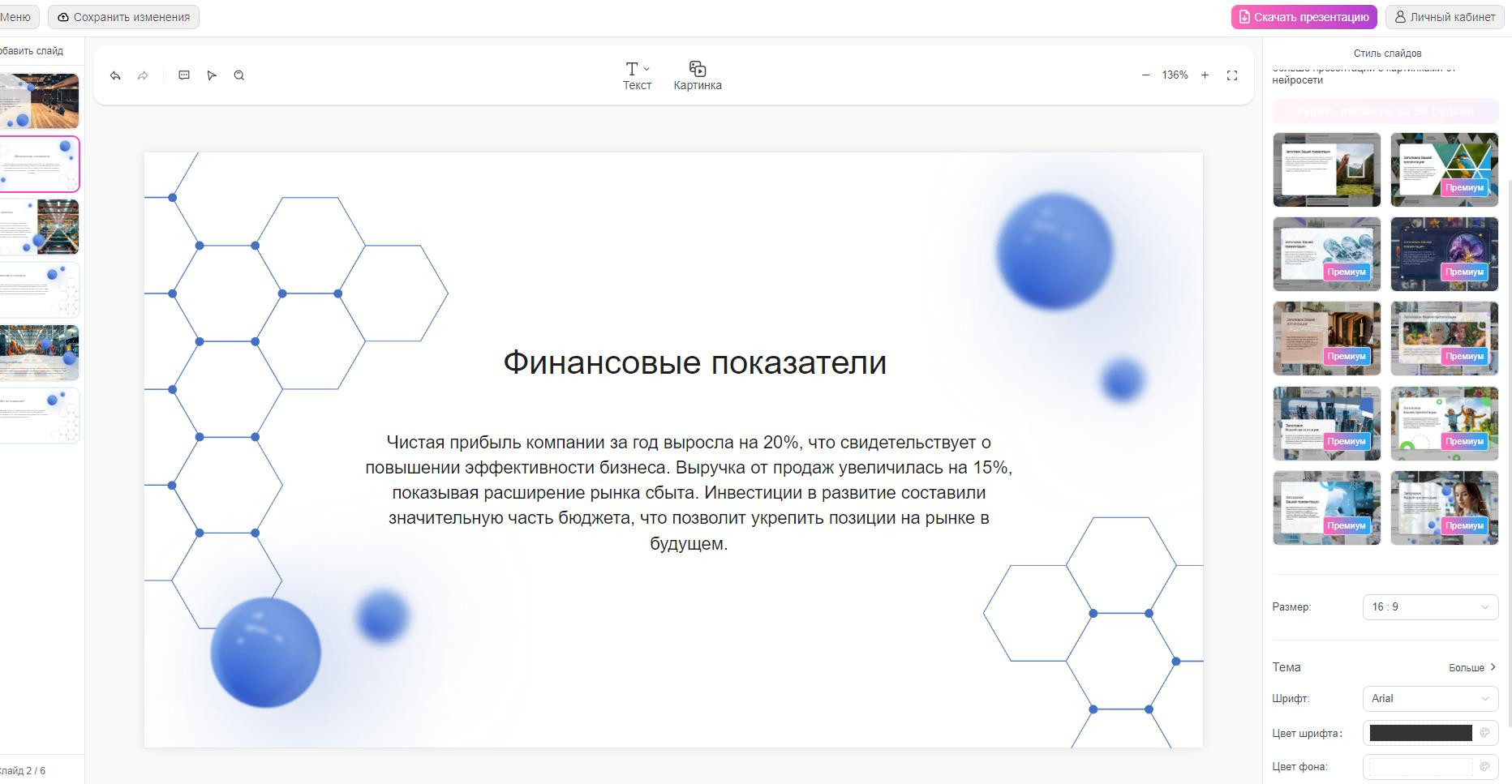The height and width of the screenshot is (784, 1512).
Task: Add an image with the Картинка tool
Action: coord(698,75)
